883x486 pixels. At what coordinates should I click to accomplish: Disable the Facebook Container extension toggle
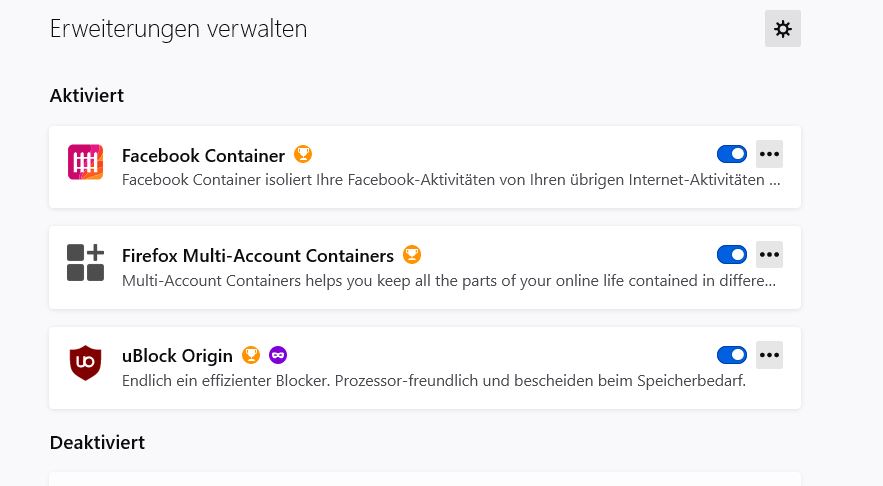coord(732,154)
